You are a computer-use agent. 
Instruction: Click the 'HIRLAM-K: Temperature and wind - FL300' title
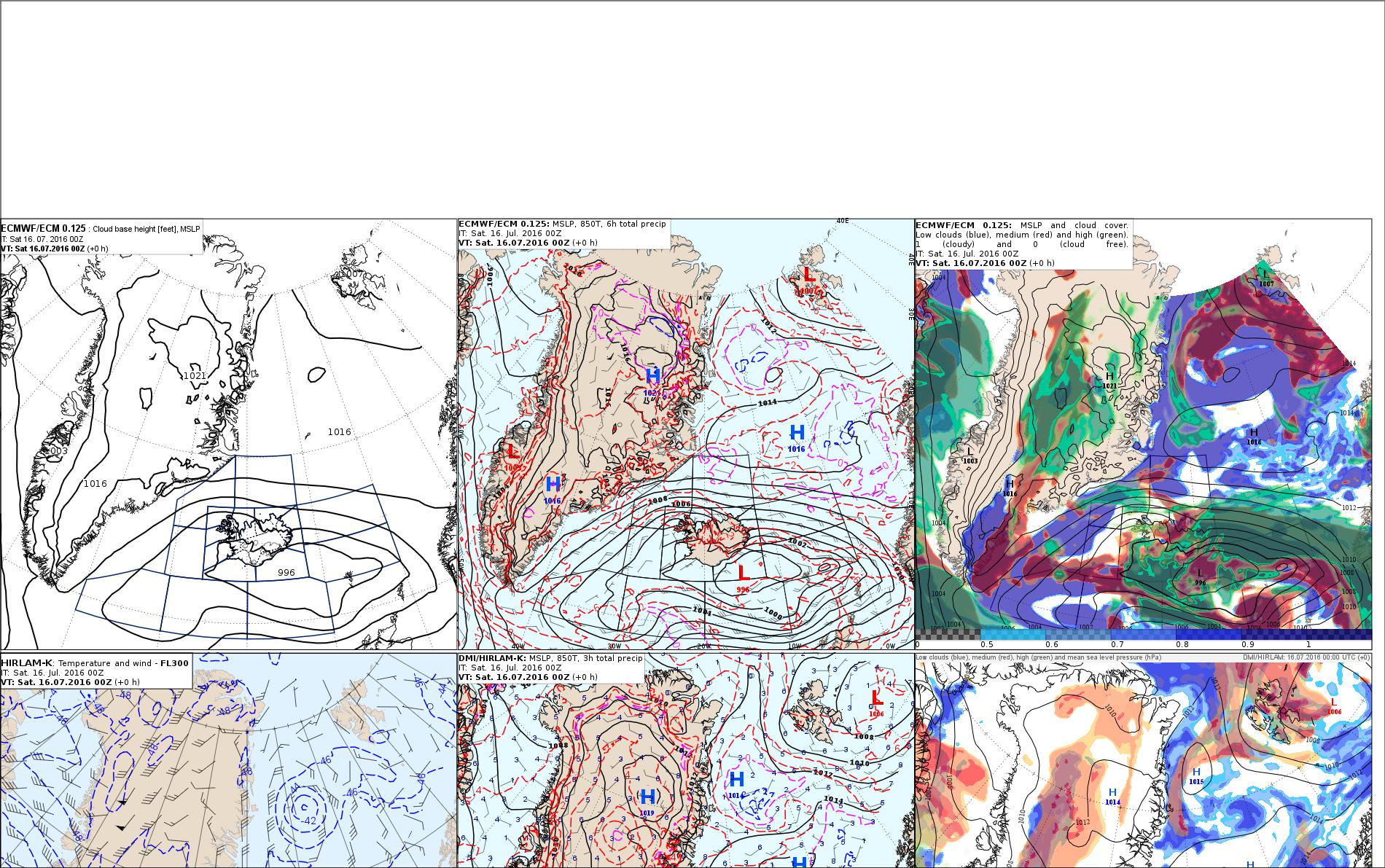95,663
